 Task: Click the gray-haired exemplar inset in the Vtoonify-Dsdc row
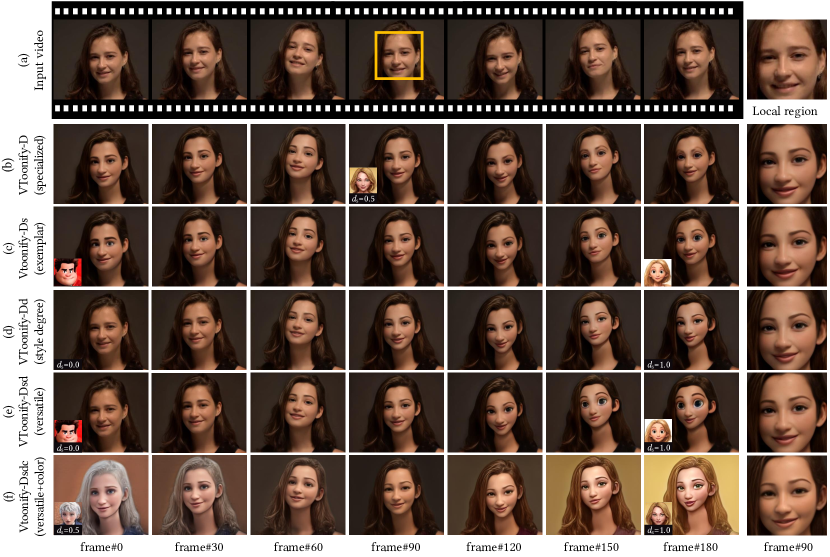point(68,514)
